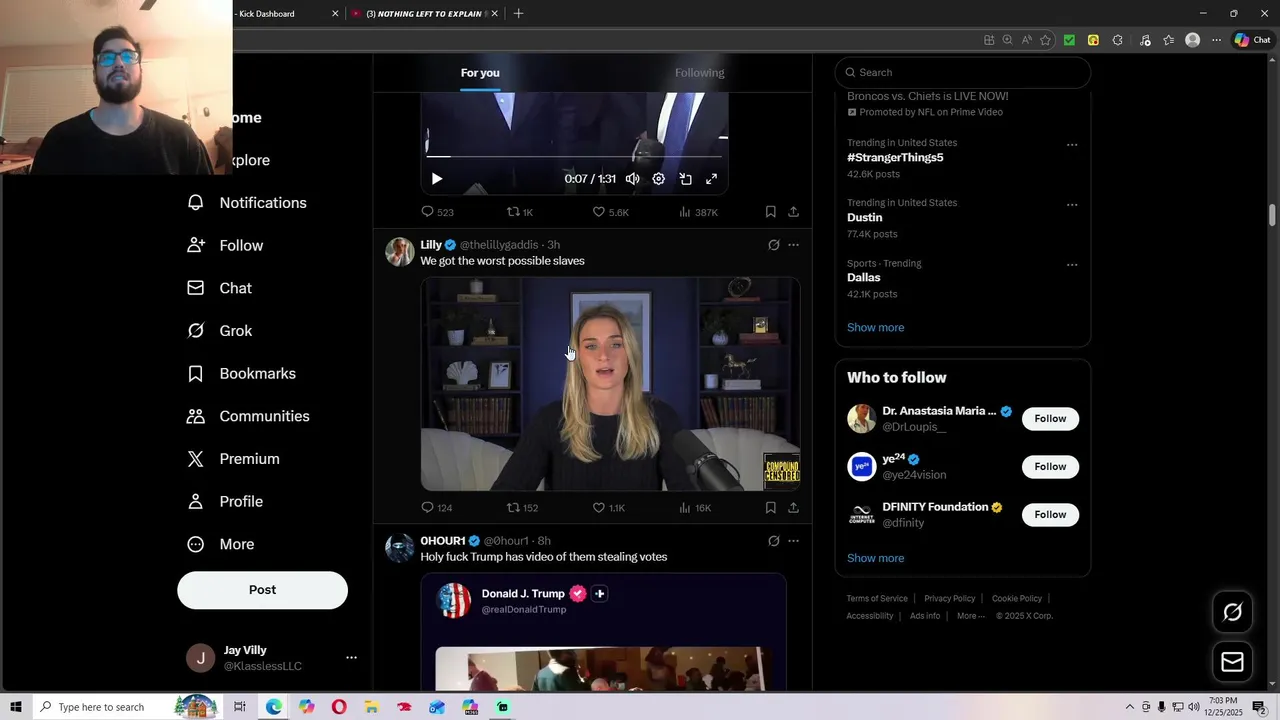Open floating messages envelope button
This screenshot has width=1280, height=720.
1233,662
